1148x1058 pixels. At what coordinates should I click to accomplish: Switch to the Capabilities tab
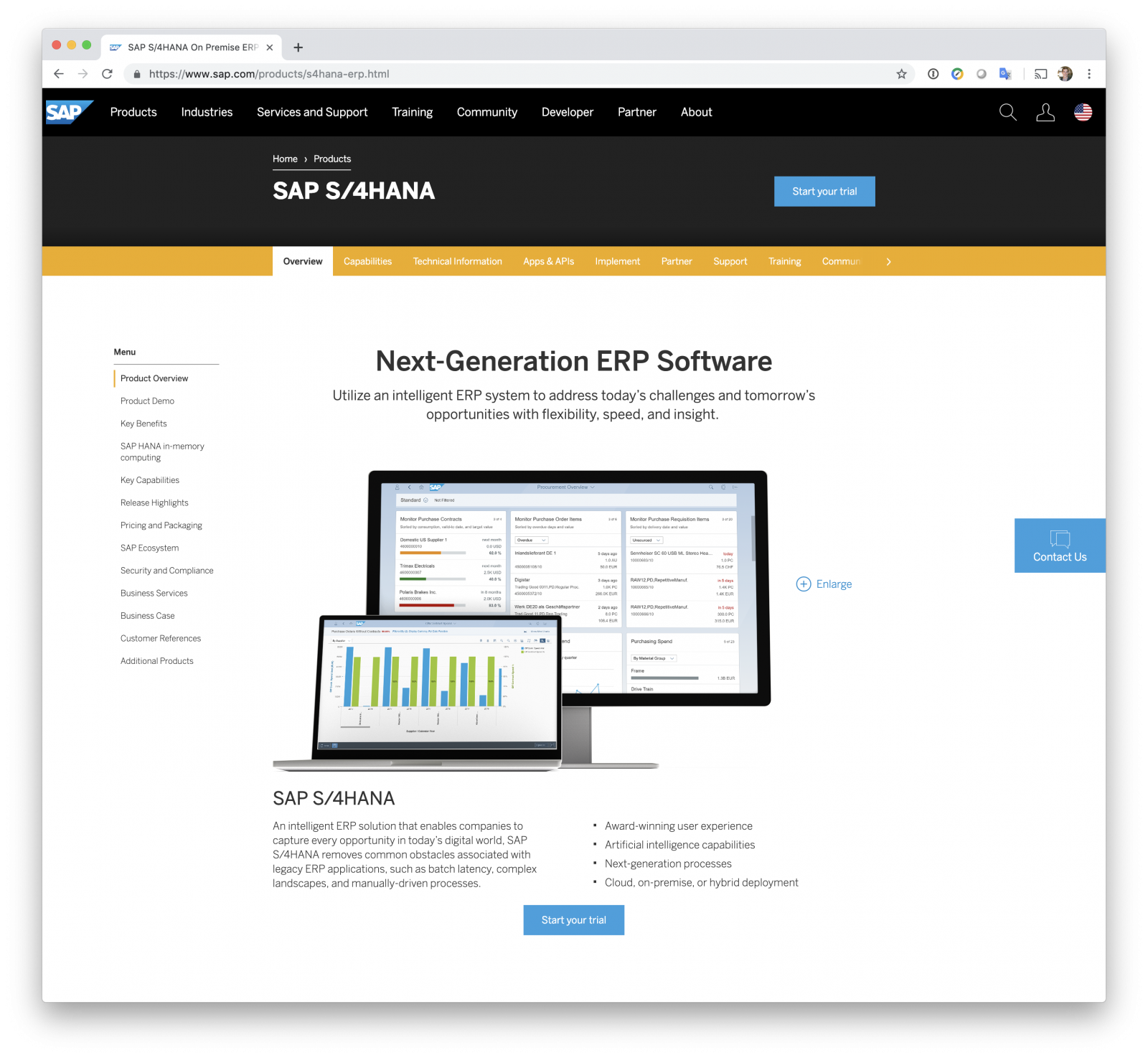pos(367,261)
